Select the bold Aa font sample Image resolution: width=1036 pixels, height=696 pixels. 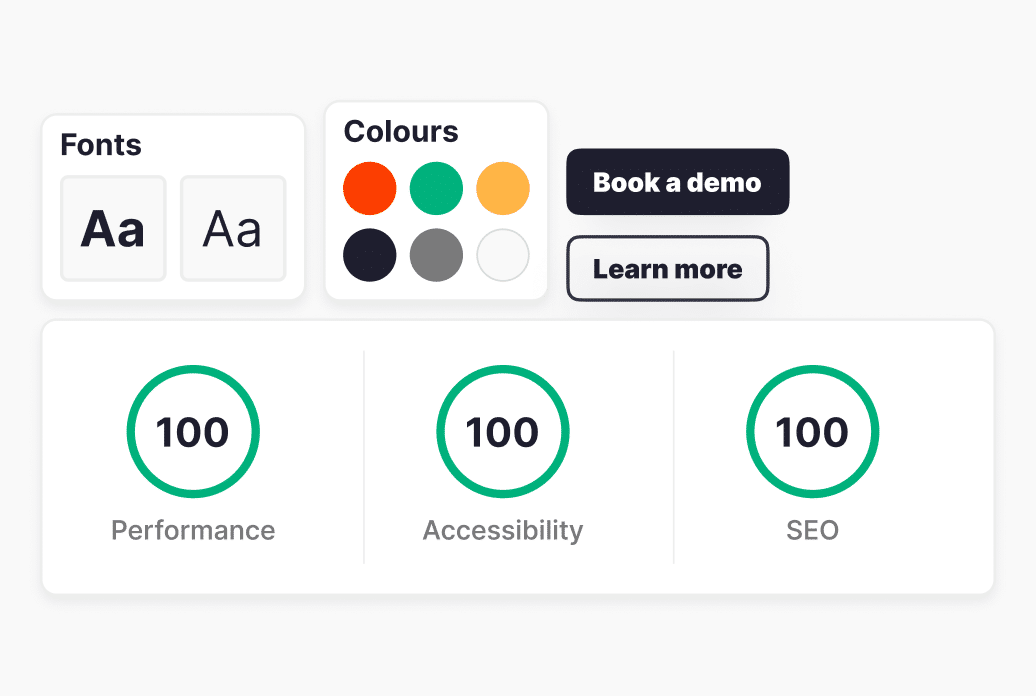(113, 228)
